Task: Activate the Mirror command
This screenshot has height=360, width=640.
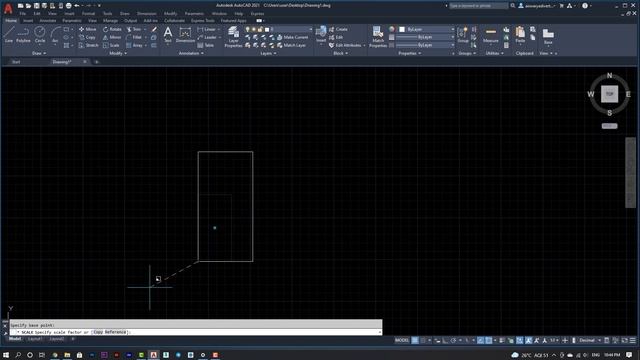Action: click(x=112, y=37)
